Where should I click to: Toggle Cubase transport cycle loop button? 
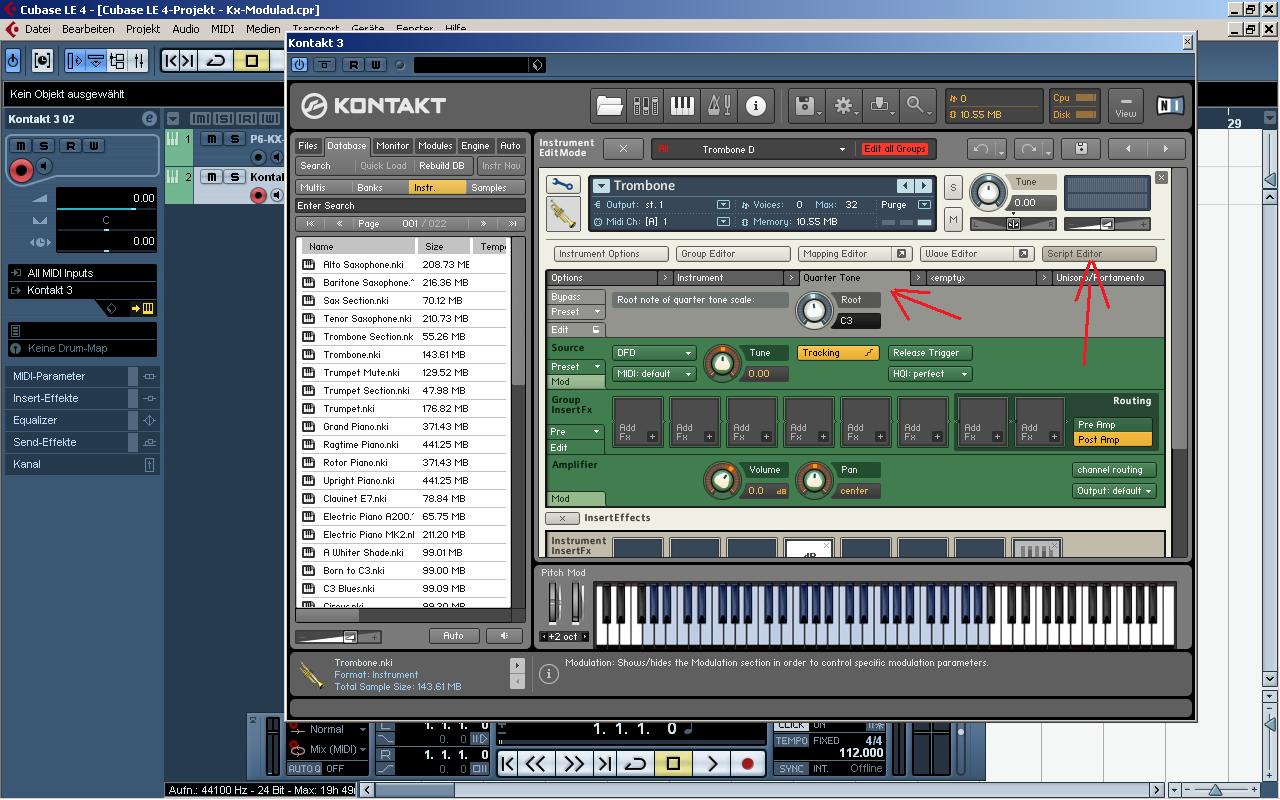tap(635, 764)
